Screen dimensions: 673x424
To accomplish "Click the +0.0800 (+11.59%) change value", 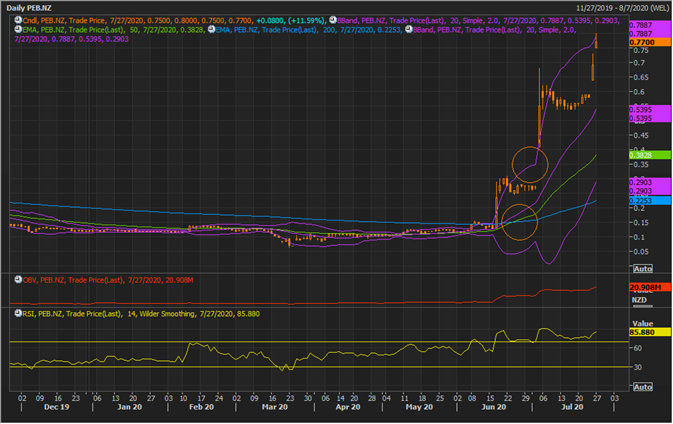I will (291, 20).
